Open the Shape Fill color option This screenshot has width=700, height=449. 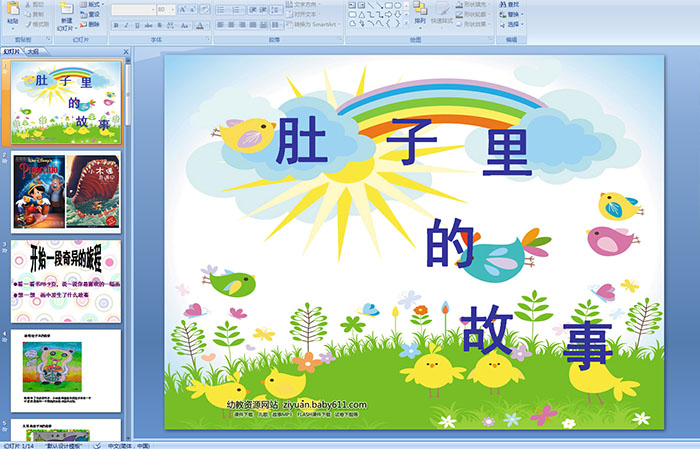[474, 4]
